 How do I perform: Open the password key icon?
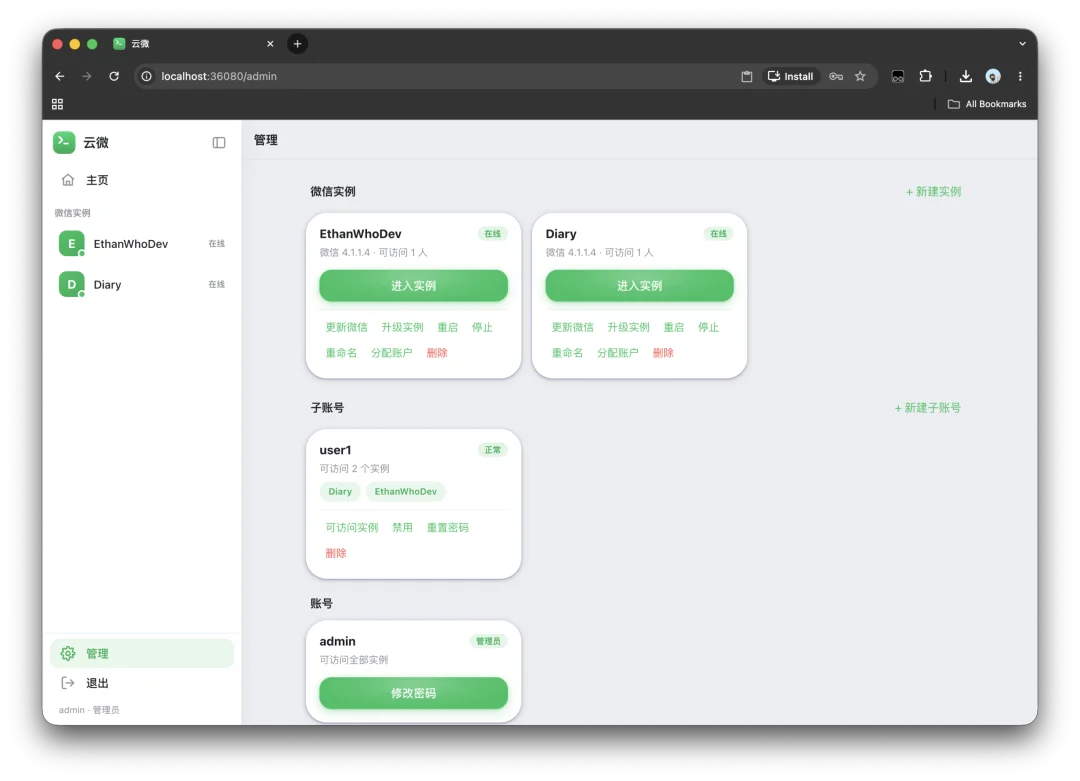pyautogui.click(x=836, y=76)
